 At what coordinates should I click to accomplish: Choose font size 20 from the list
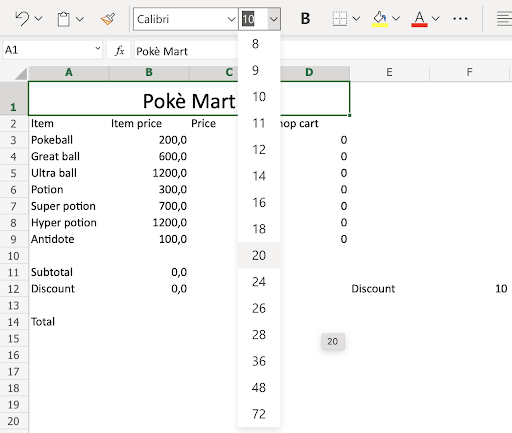point(259,255)
